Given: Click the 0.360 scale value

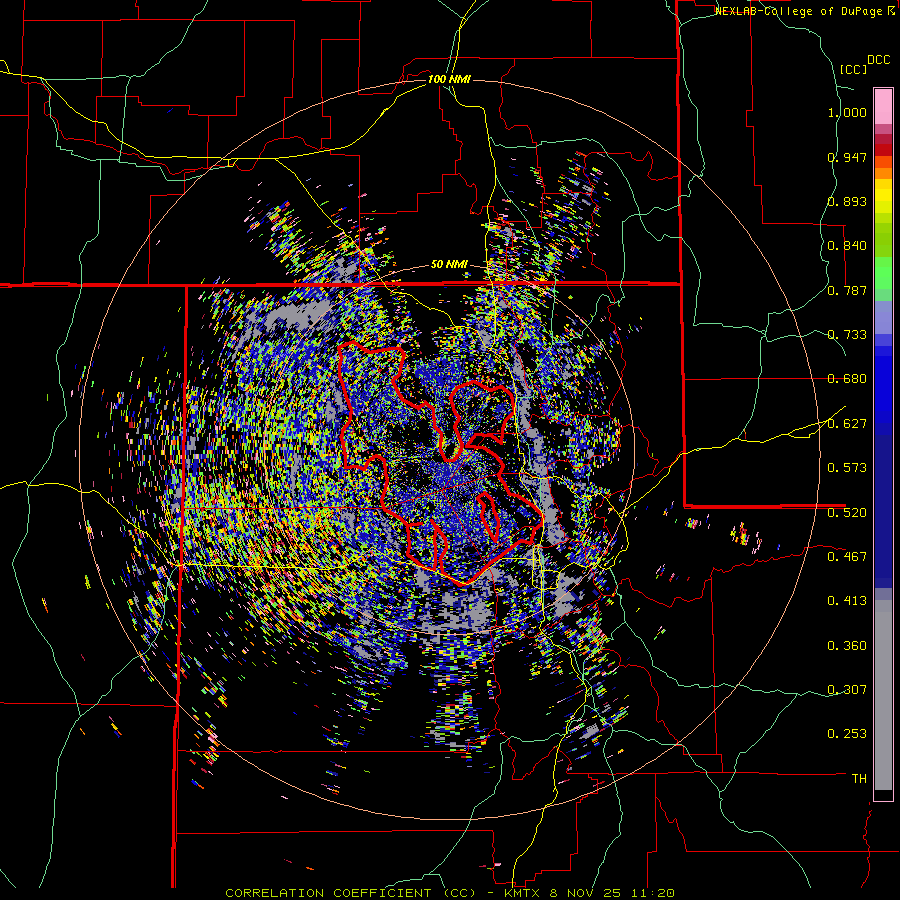Looking at the screenshot, I should [847, 646].
